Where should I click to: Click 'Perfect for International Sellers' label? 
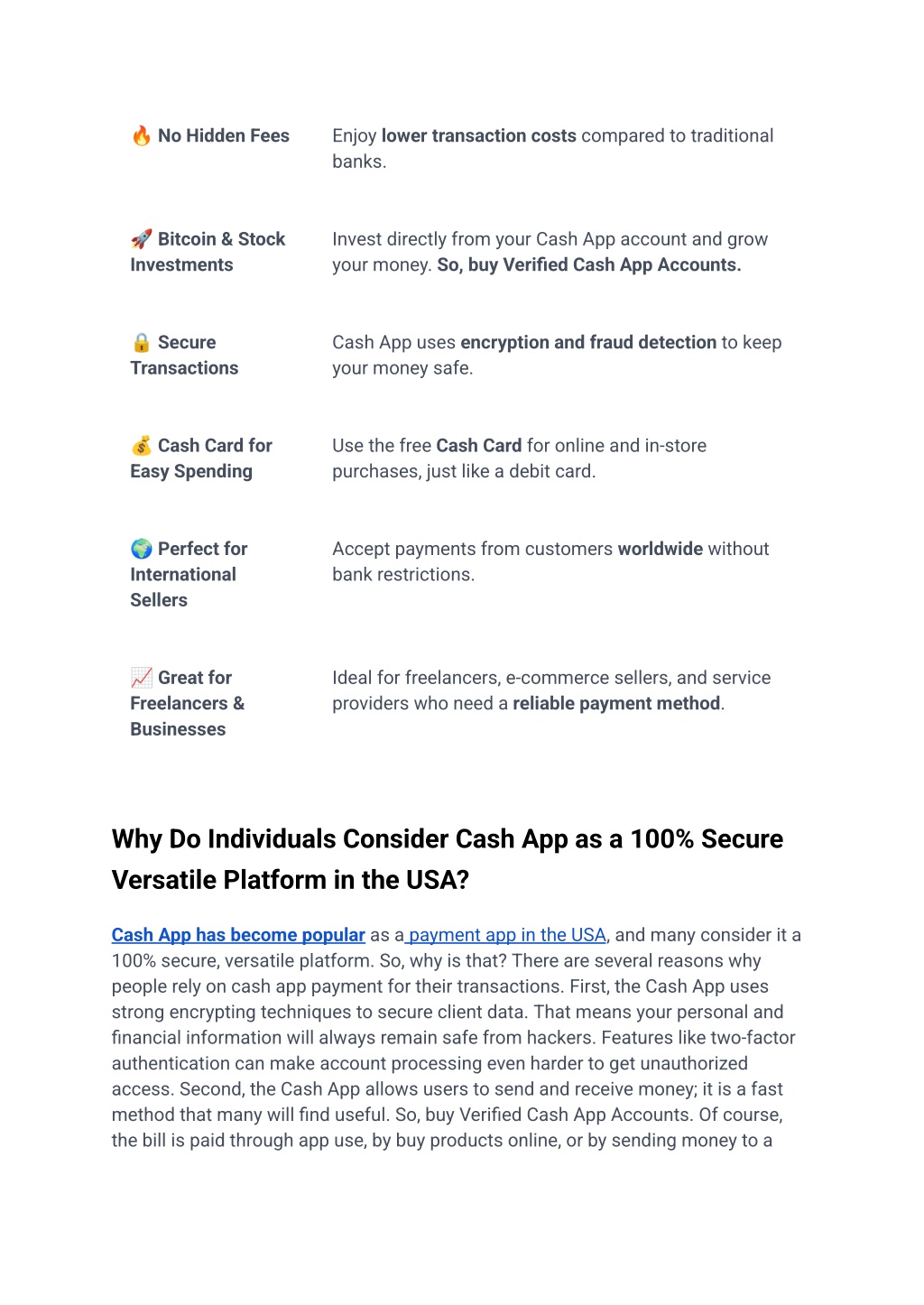tap(189, 574)
